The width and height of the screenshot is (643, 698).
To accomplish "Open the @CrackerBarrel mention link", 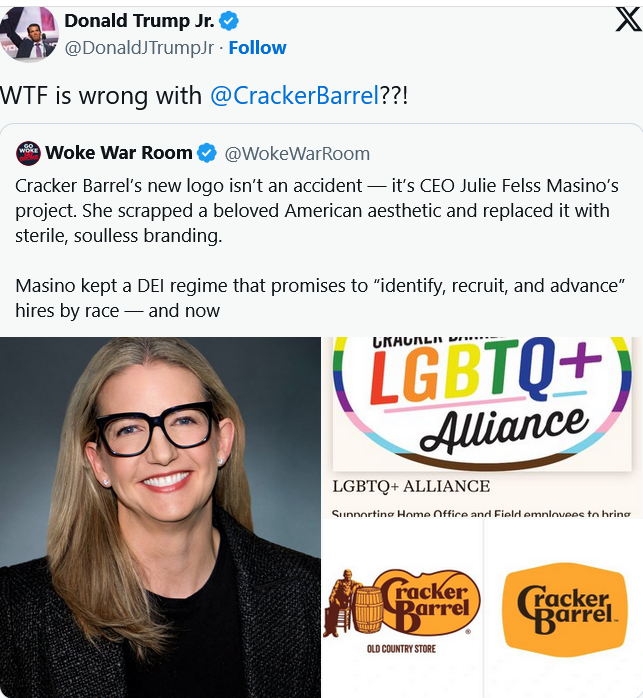I will (294, 96).
